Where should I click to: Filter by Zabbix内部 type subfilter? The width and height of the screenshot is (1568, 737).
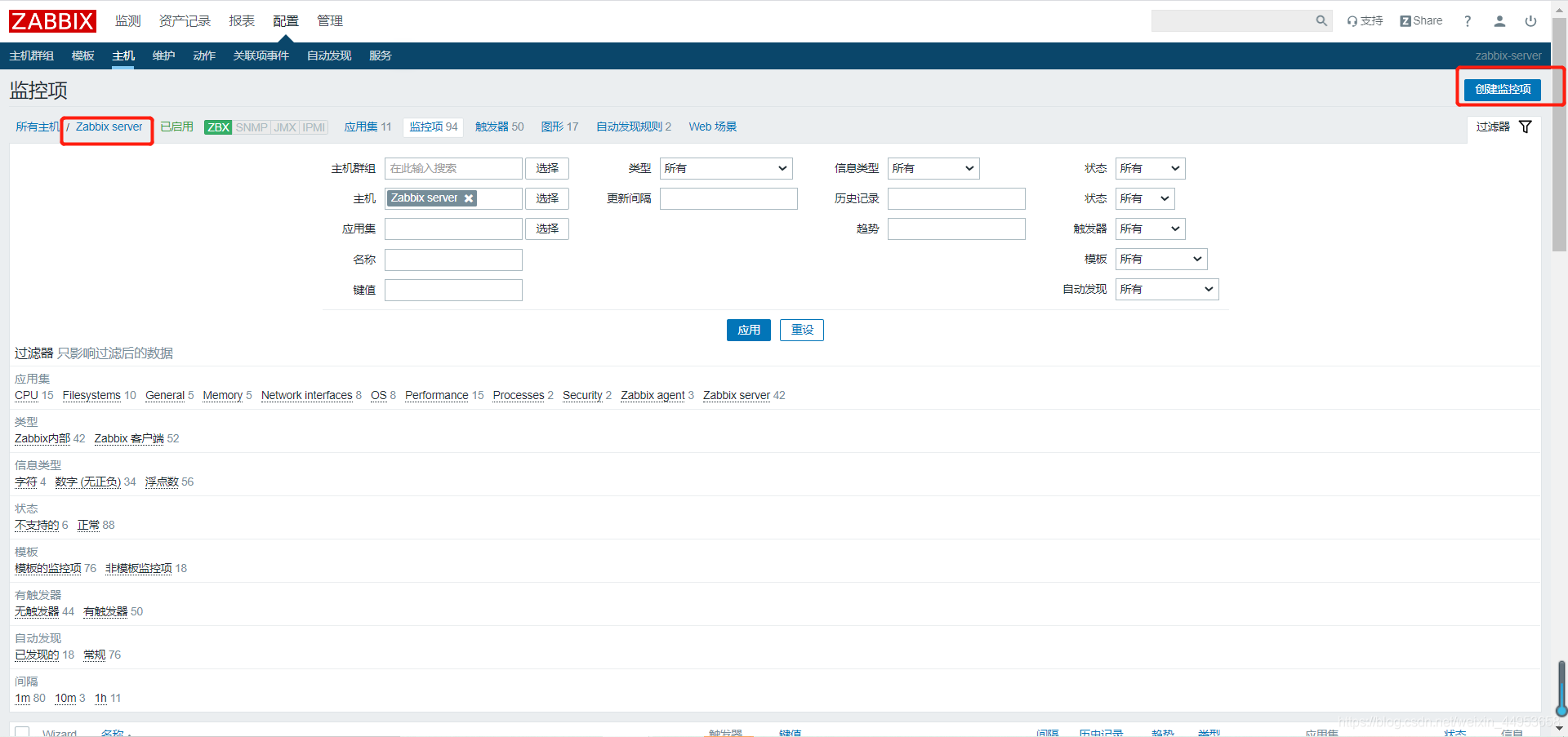point(42,439)
